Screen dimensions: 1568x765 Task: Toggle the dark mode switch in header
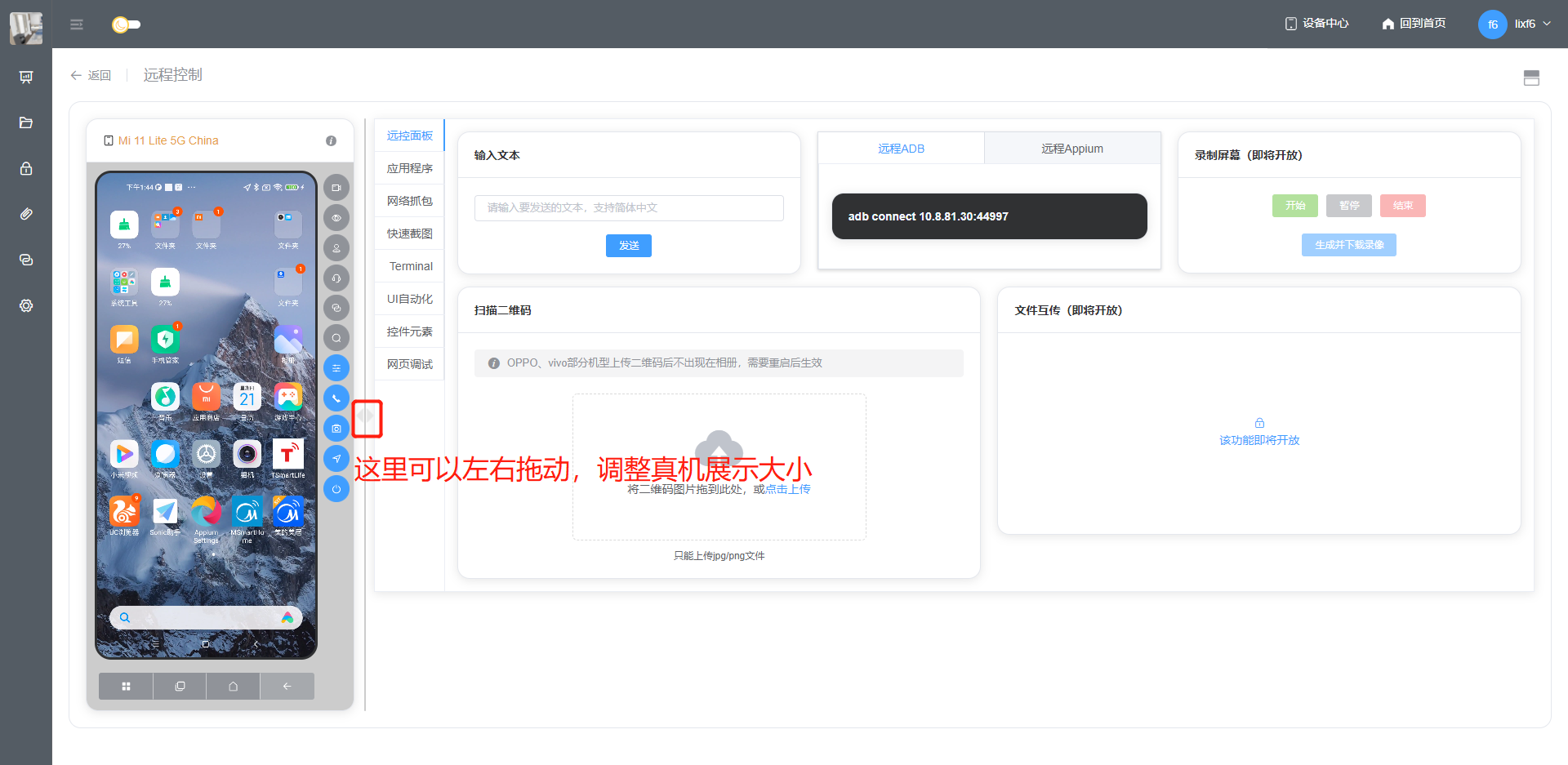coord(126,24)
